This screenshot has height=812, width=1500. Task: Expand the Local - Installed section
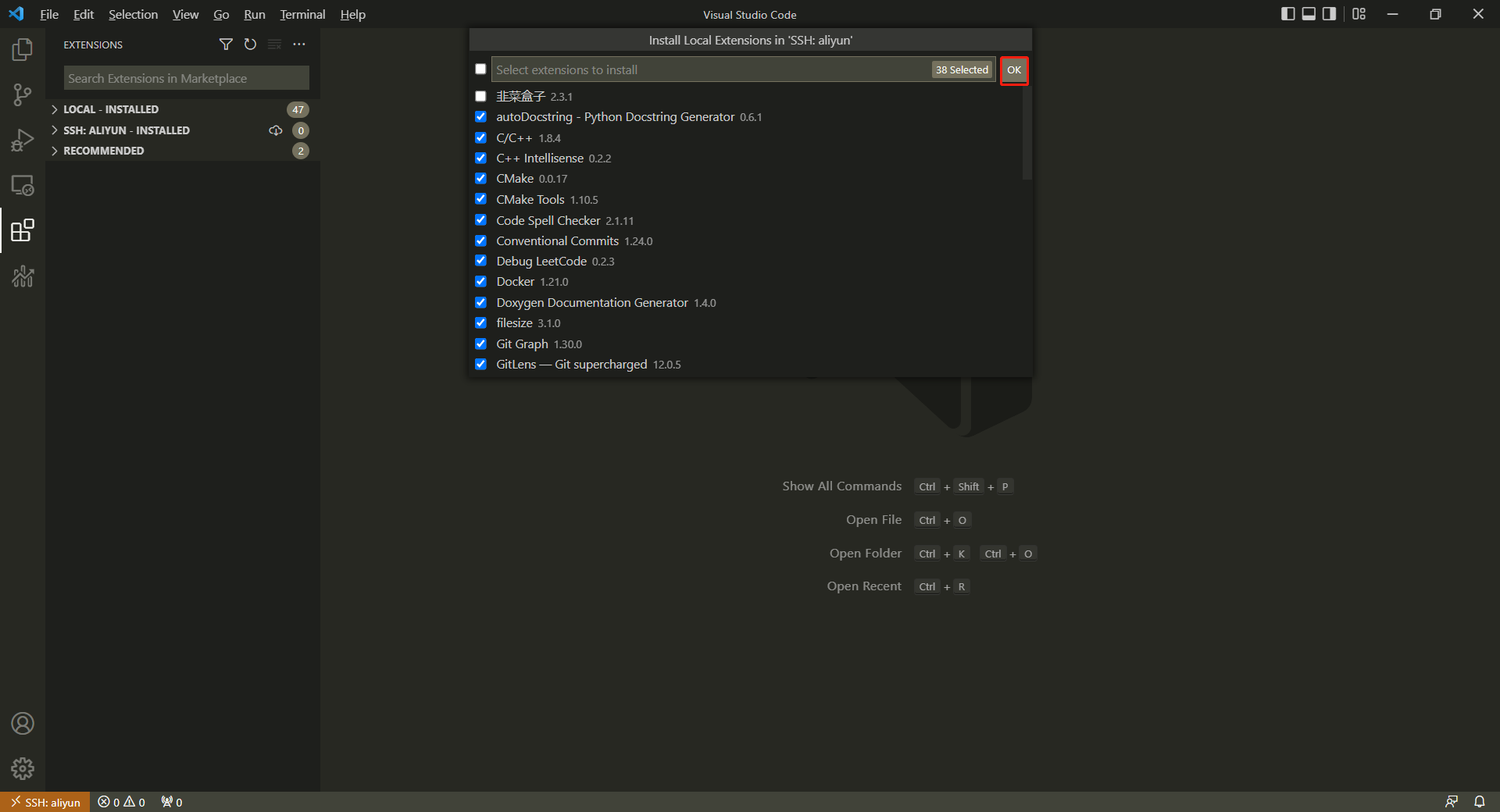tap(110, 109)
